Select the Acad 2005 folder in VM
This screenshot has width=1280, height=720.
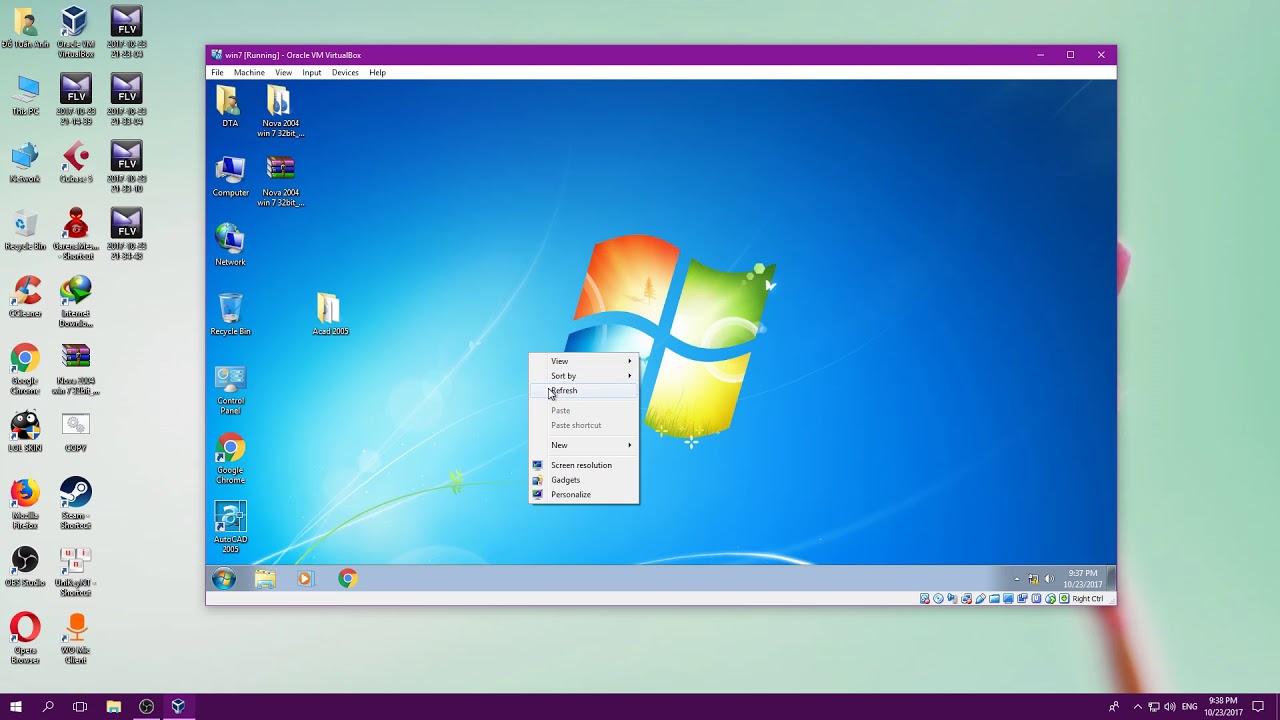[330, 315]
